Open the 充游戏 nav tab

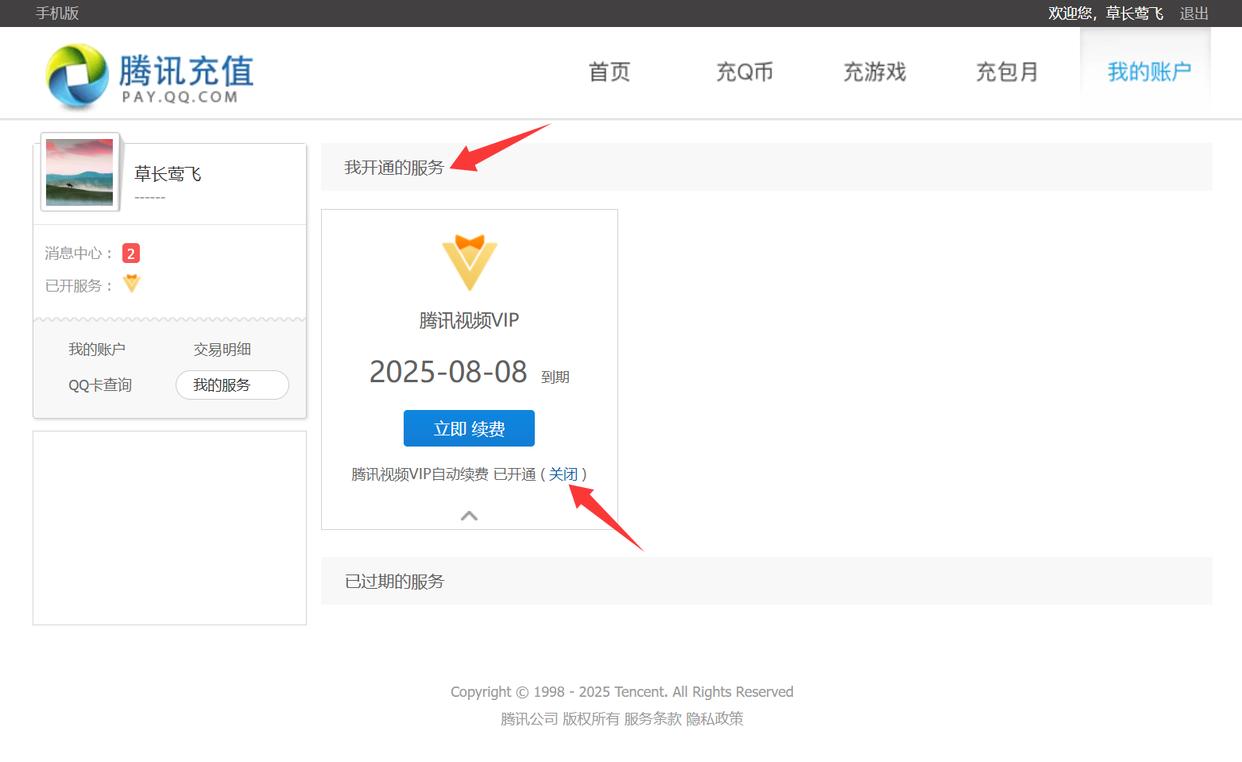coord(874,72)
